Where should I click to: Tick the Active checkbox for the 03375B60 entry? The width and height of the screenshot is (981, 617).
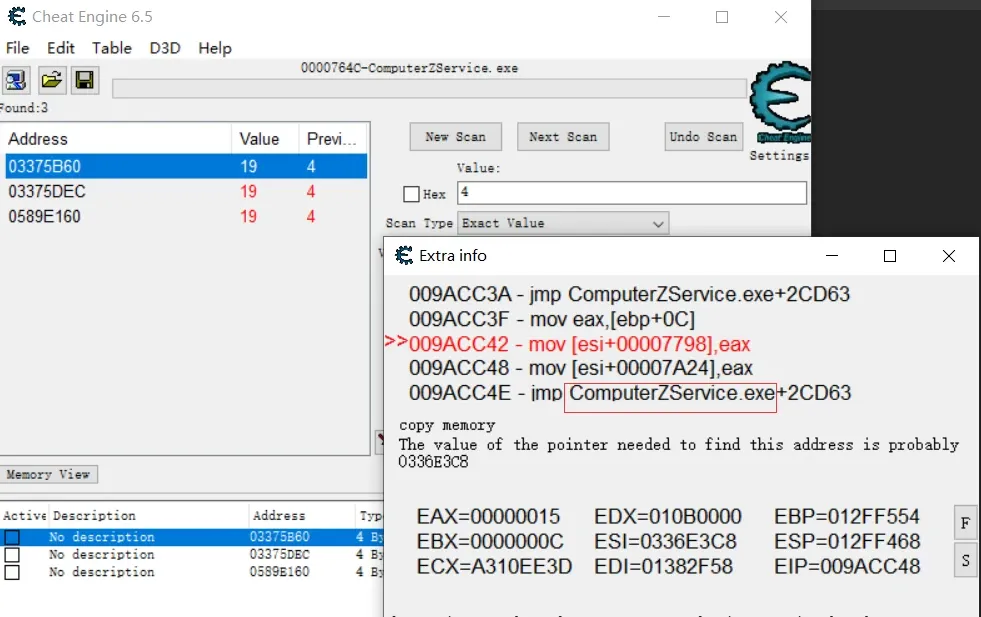12,537
